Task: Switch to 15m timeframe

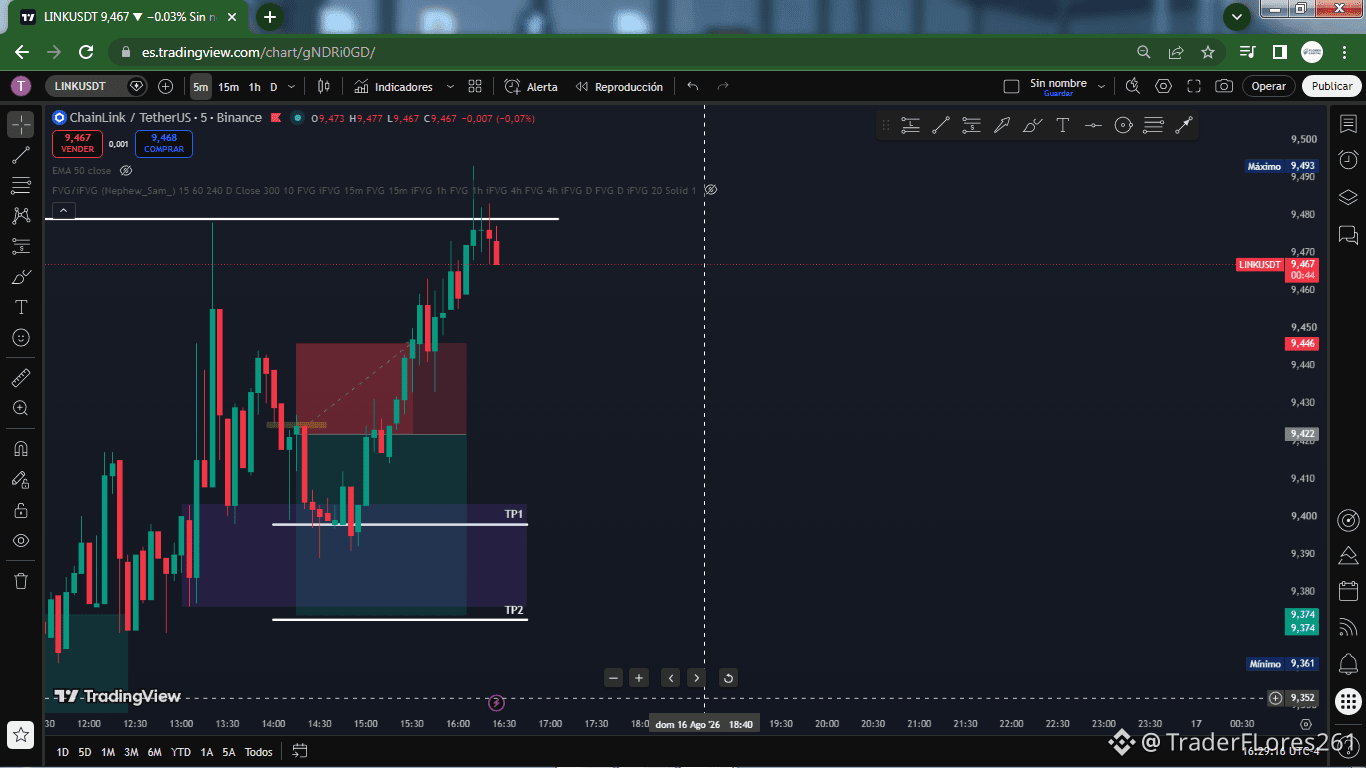Action: click(x=228, y=87)
